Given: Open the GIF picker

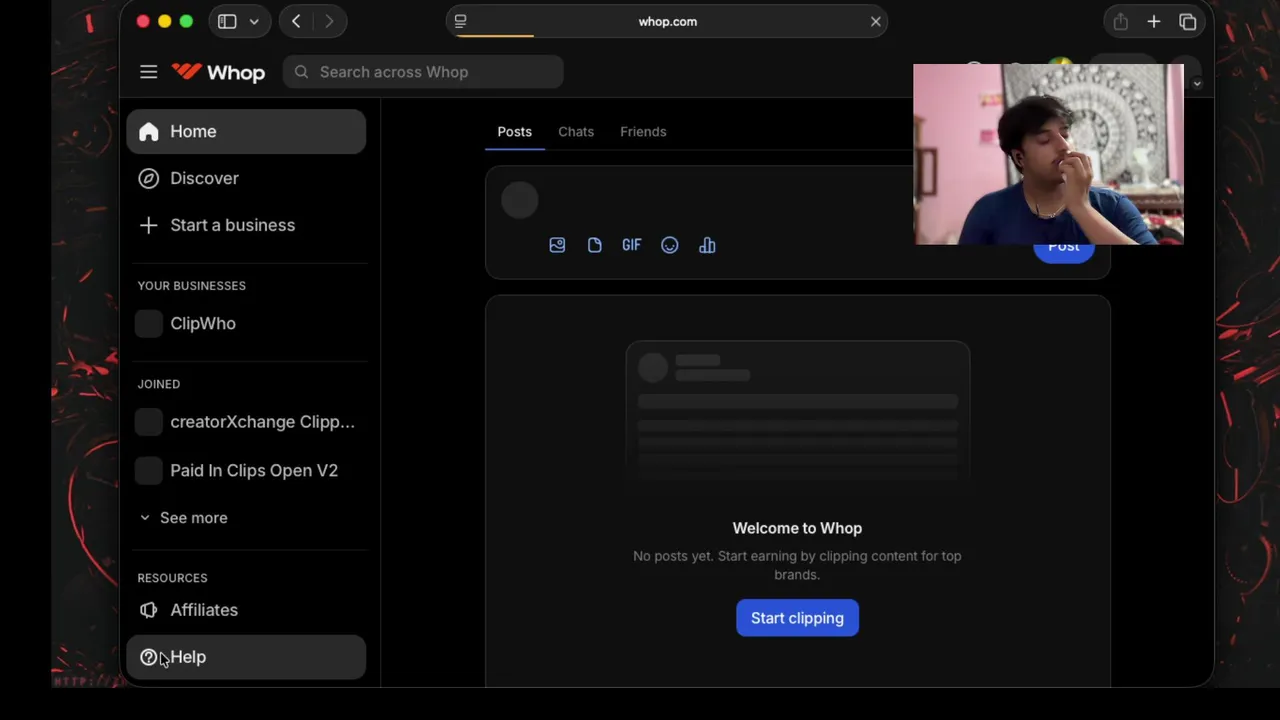Looking at the screenshot, I should click(632, 245).
